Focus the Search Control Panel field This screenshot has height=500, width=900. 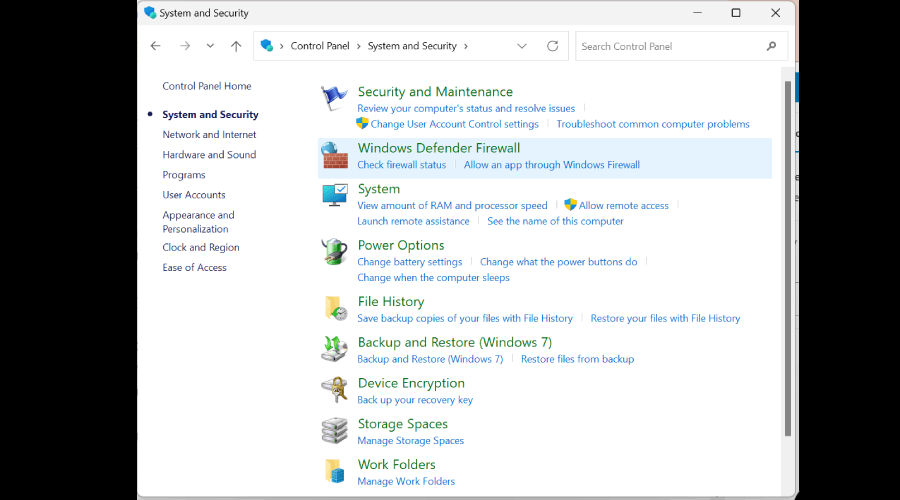[681, 46]
